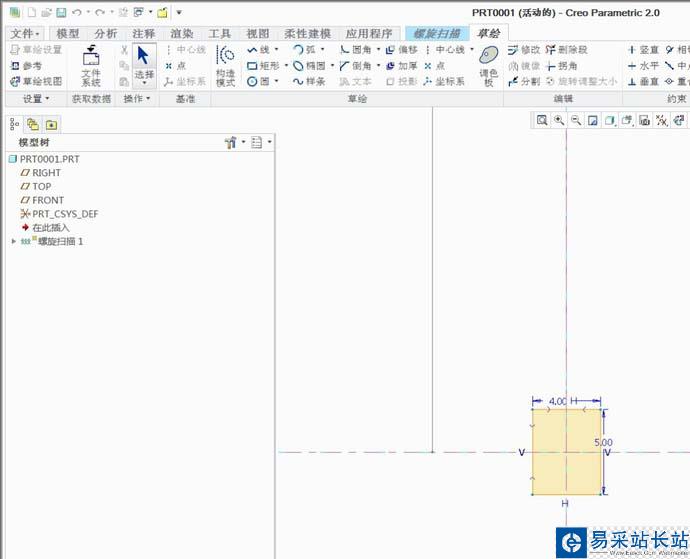Open dropdown arrow next to 弧 (Arc)
690x559 pixels.
pyautogui.click(x=323, y=49)
